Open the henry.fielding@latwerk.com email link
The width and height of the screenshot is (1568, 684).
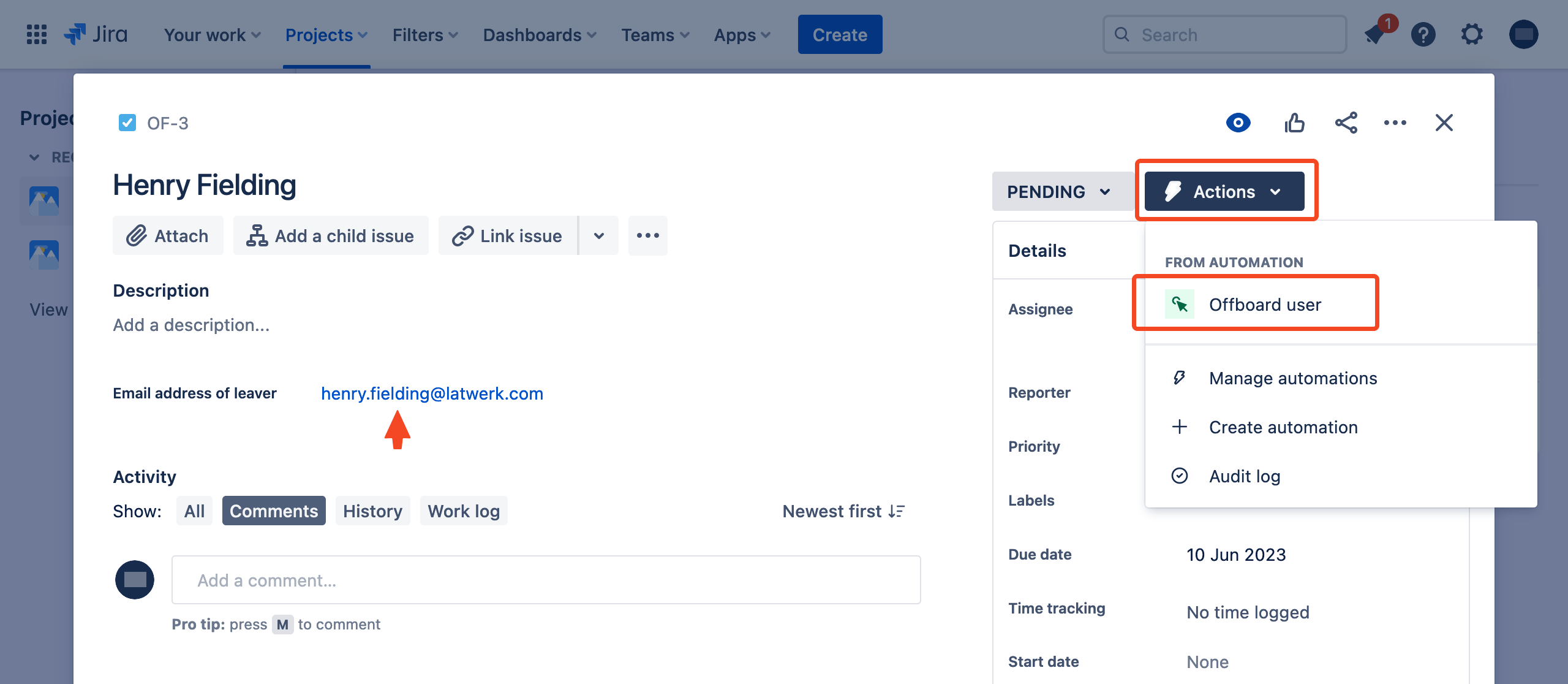pyautogui.click(x=432, y=393)
